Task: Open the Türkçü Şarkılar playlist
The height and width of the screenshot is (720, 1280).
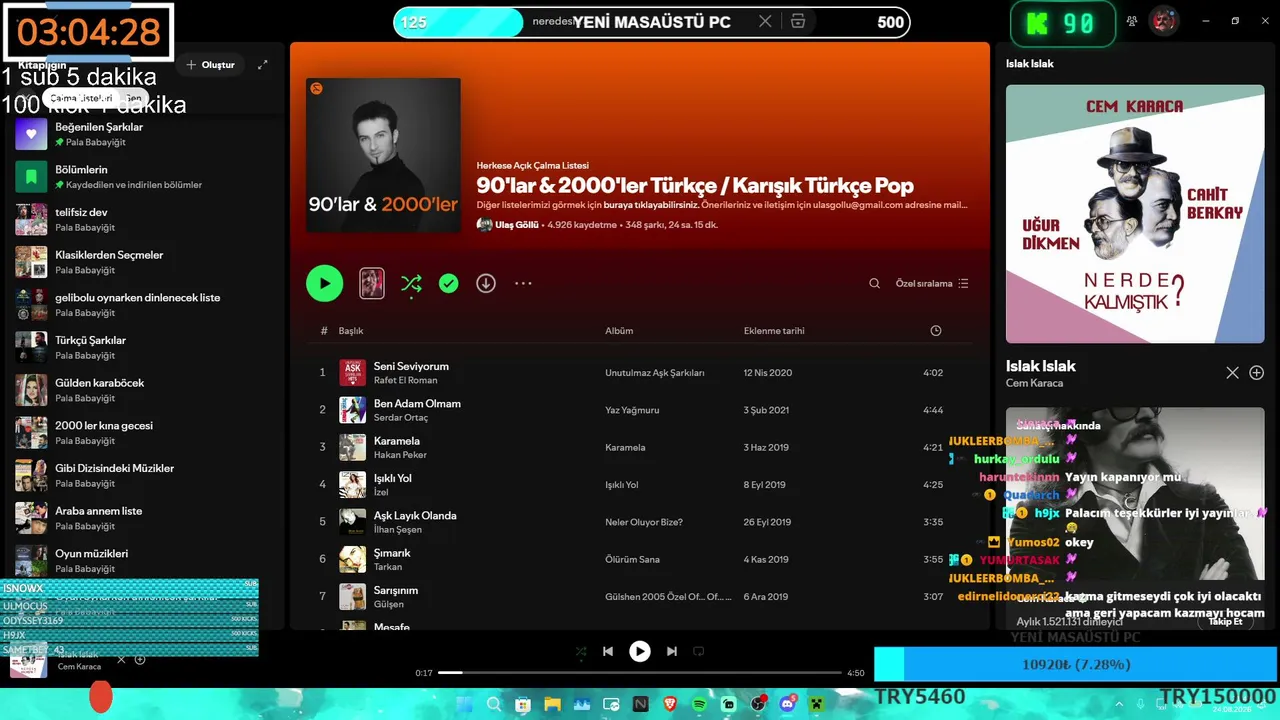Action: click(145, 347)
